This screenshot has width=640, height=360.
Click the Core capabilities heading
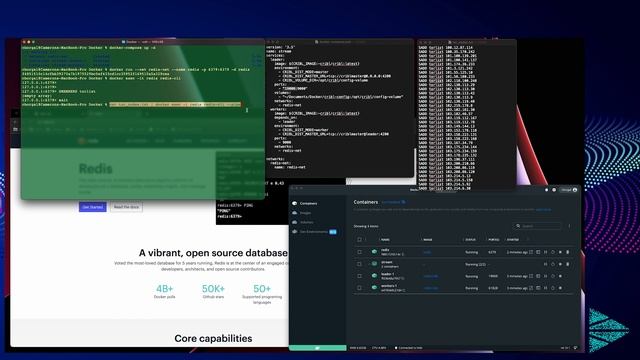[213, 338]
